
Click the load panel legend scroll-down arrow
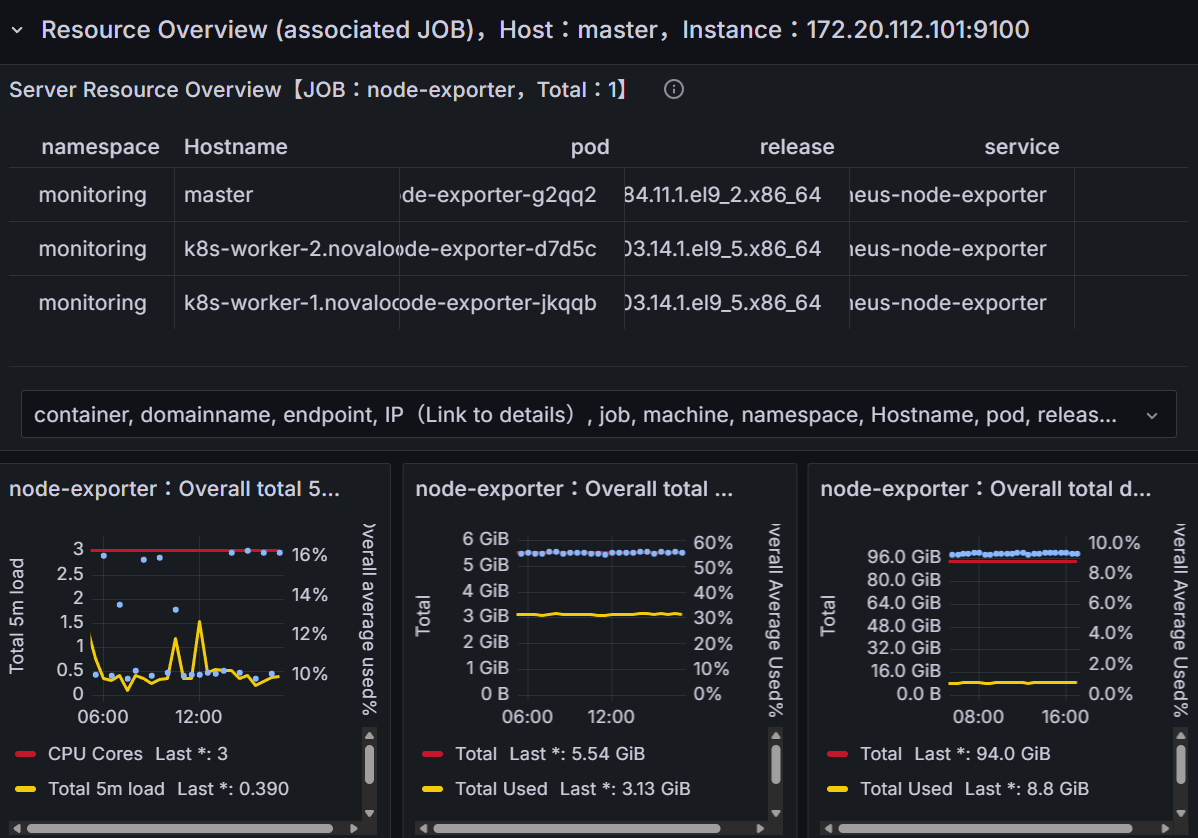coord(370,814)
